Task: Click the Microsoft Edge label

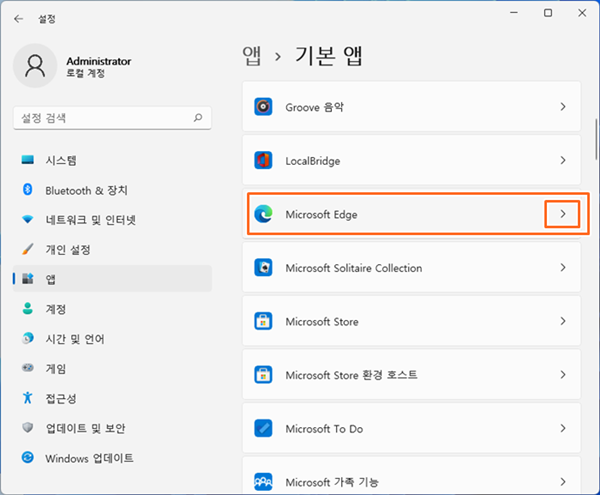Action: point(321,214)
